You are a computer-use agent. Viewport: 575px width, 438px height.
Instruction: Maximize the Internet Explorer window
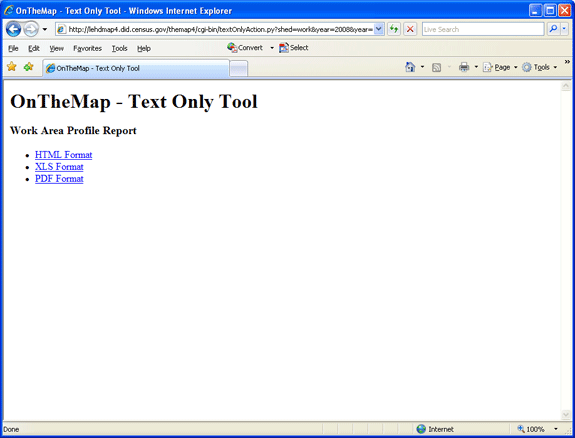[x=550, y=11]
